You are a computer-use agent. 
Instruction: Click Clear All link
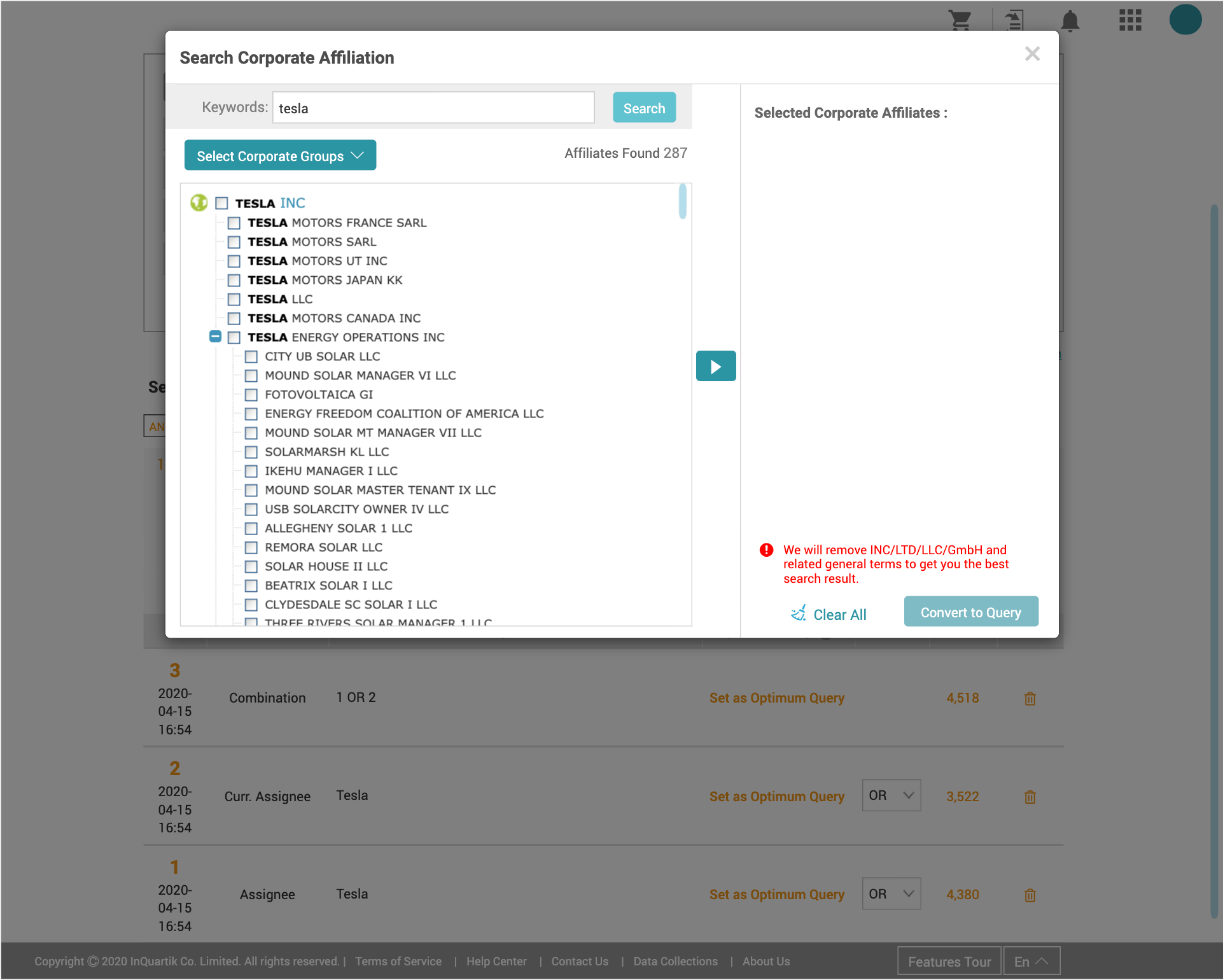coord(828,614)
